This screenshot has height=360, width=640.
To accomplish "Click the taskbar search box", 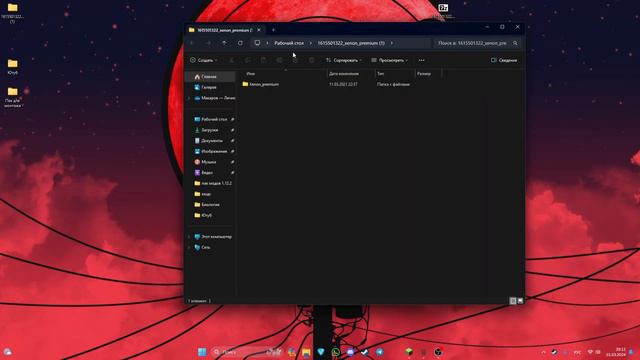I will [x=248, y=352].
